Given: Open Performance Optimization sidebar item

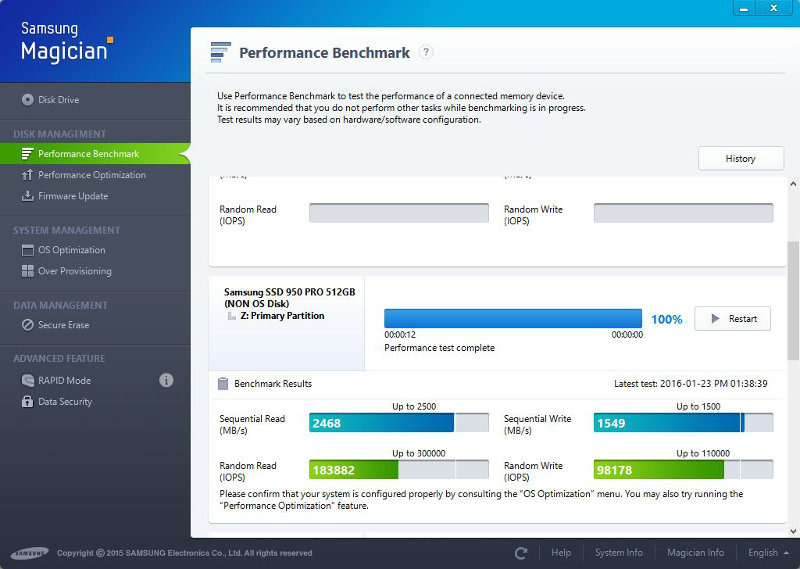Looking at the screenshot, I should (92, 175).
